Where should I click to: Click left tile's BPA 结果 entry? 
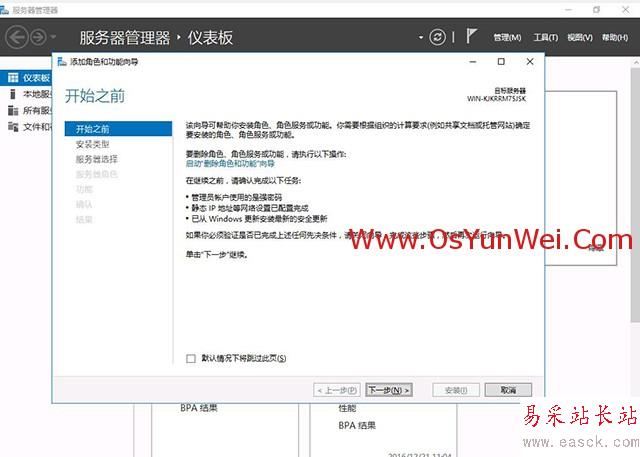(x=199, y=408)
